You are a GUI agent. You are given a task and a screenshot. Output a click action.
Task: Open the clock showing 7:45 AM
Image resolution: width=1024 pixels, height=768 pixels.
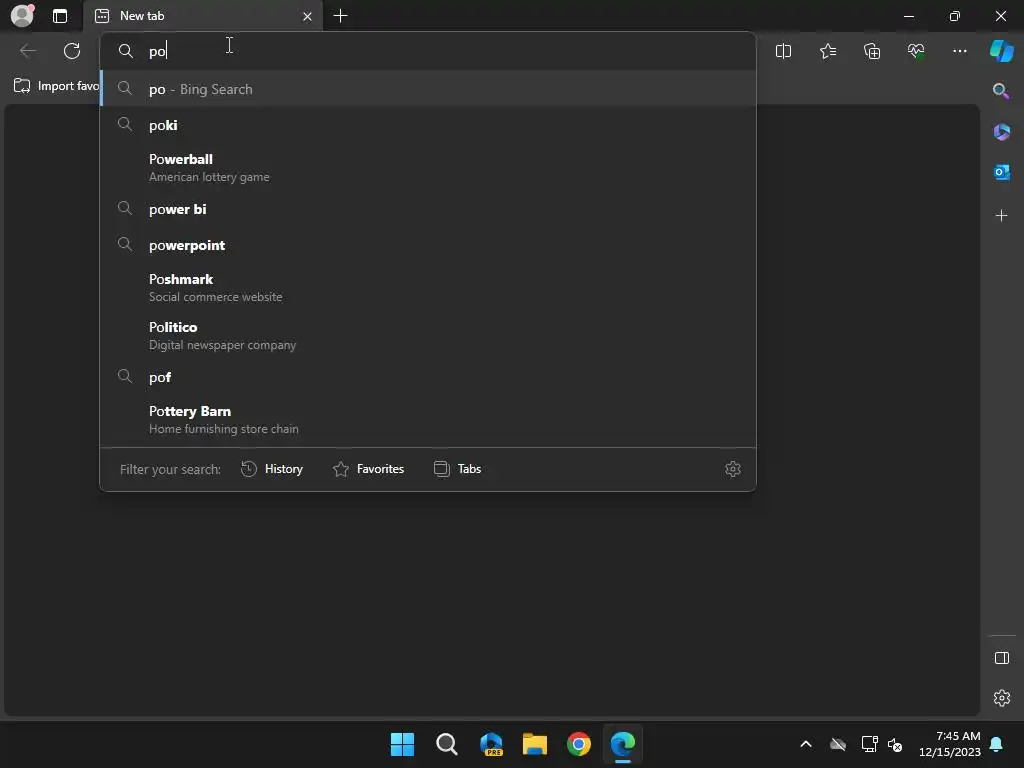point(950,744)
